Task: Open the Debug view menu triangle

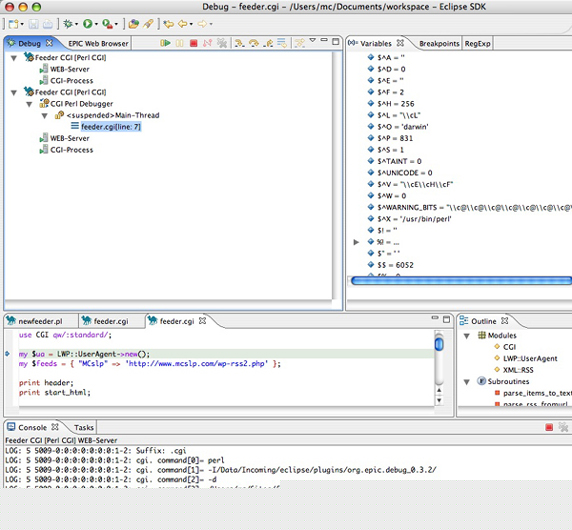Action: 313,40
